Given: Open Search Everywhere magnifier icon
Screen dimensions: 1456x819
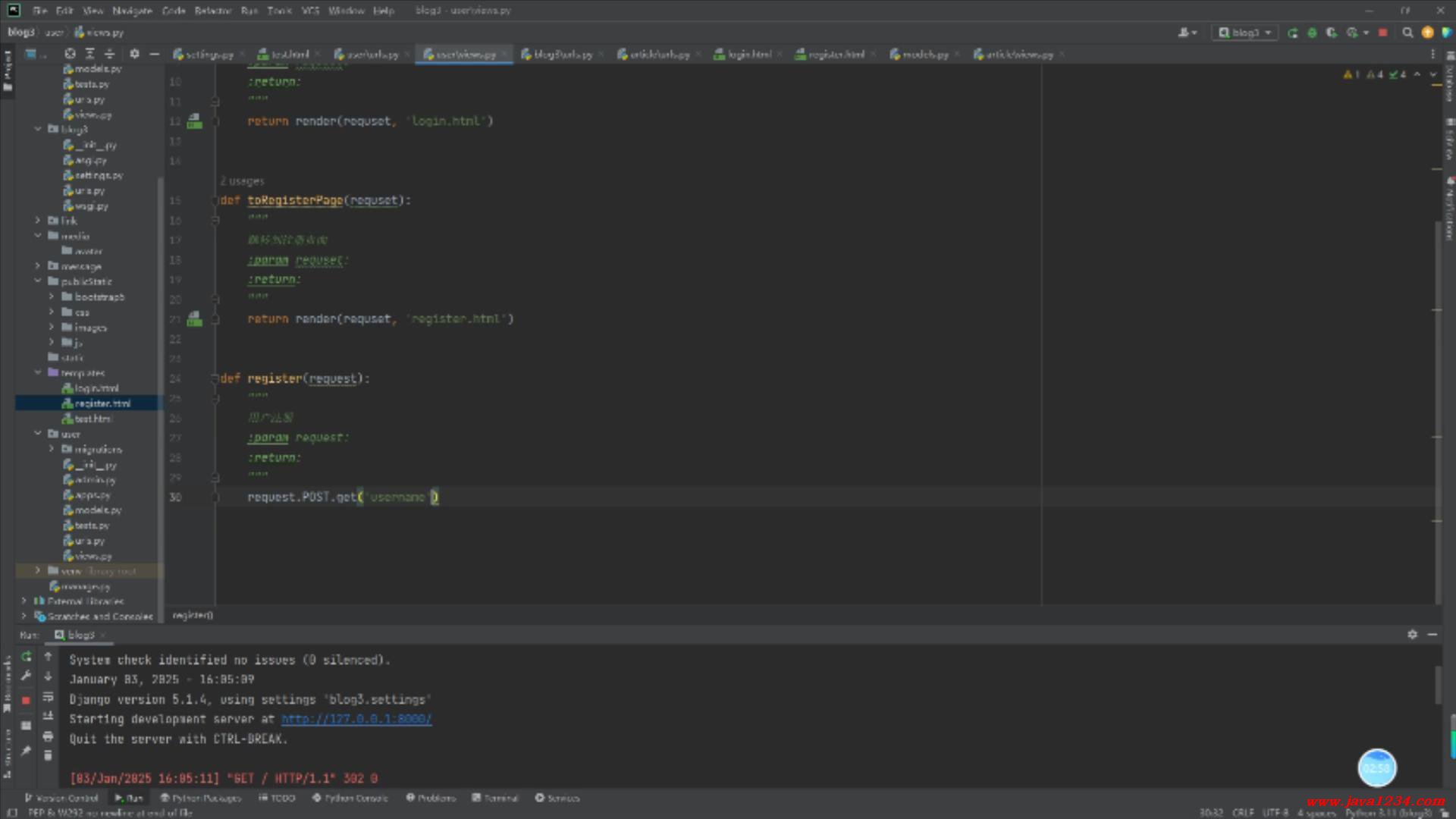Looking at the screenshot, I should coord(1407,33).
